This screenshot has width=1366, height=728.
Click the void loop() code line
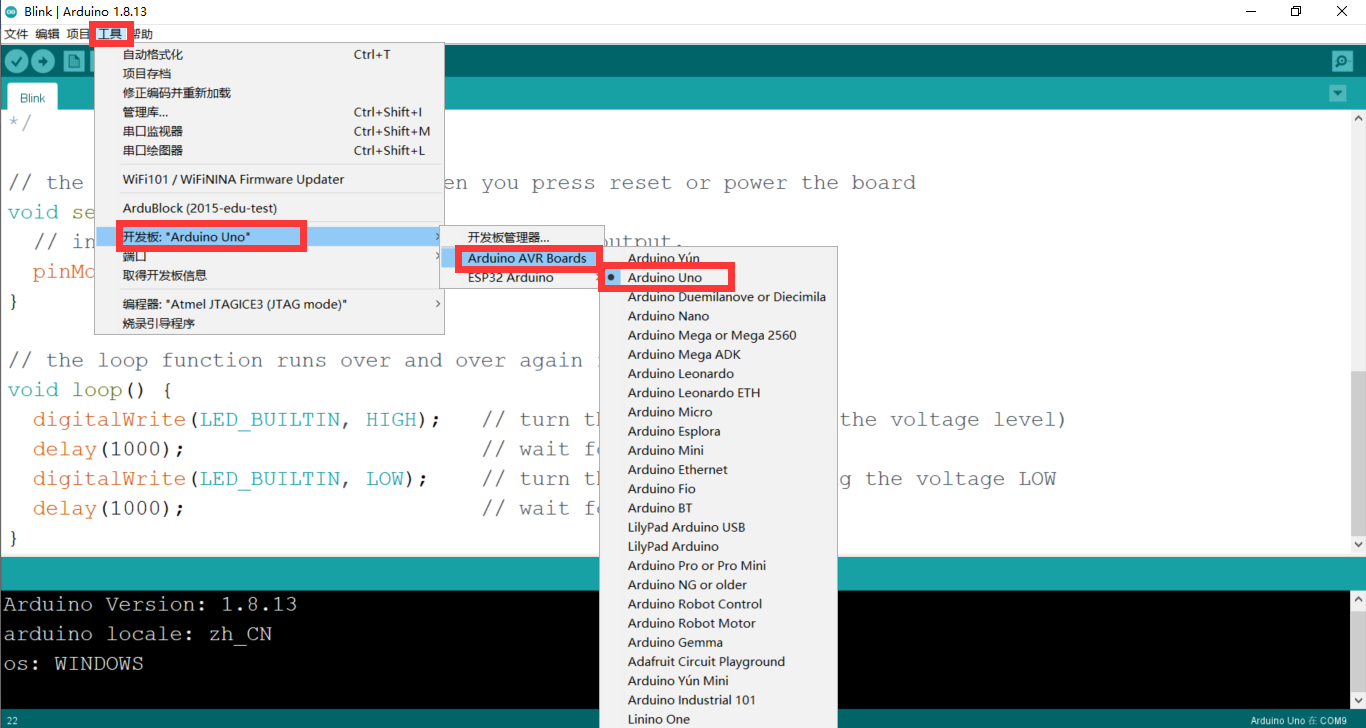pos(91,390)
